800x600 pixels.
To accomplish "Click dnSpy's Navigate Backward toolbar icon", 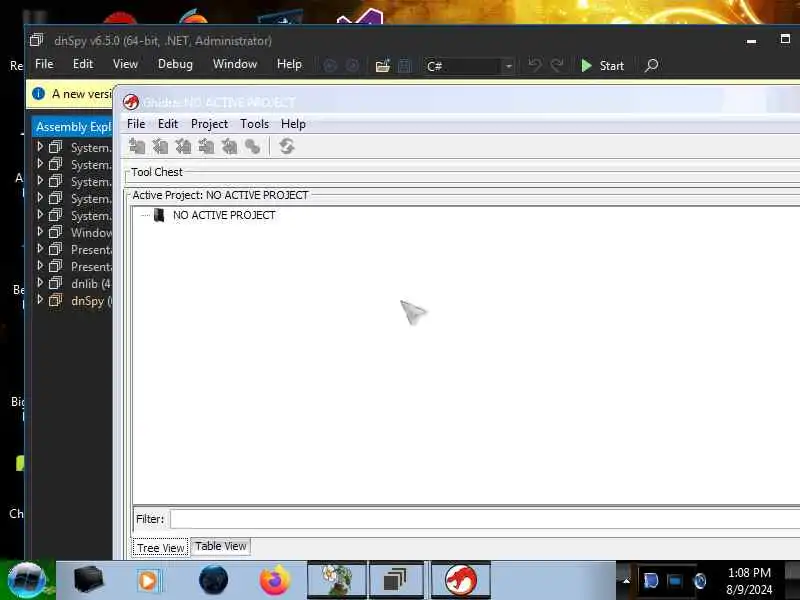I will 331,65.
